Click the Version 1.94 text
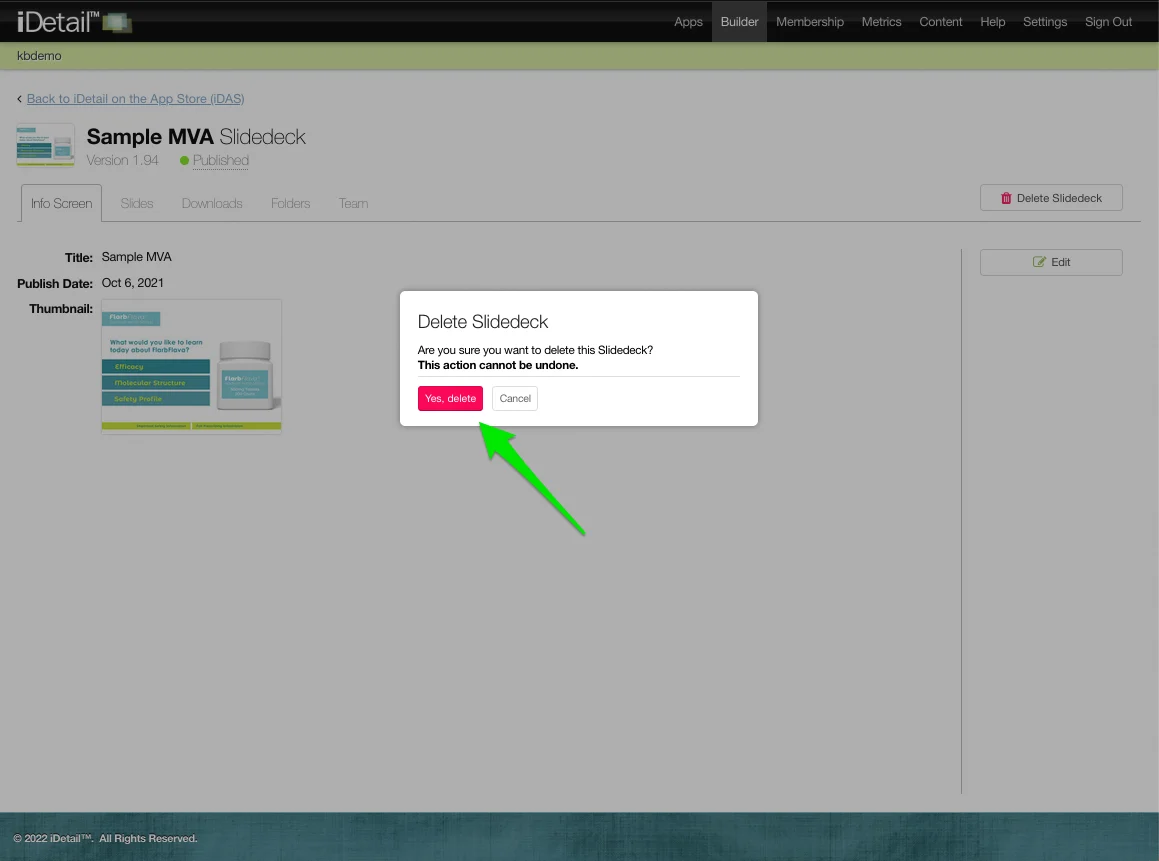This screenshot has width=1159, height=861. point(122,160)
